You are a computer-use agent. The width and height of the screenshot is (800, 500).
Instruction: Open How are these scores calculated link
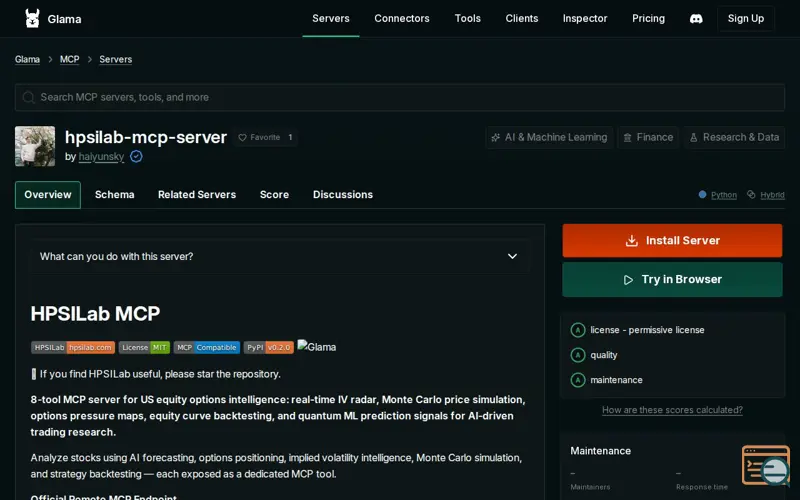[672, 410]
